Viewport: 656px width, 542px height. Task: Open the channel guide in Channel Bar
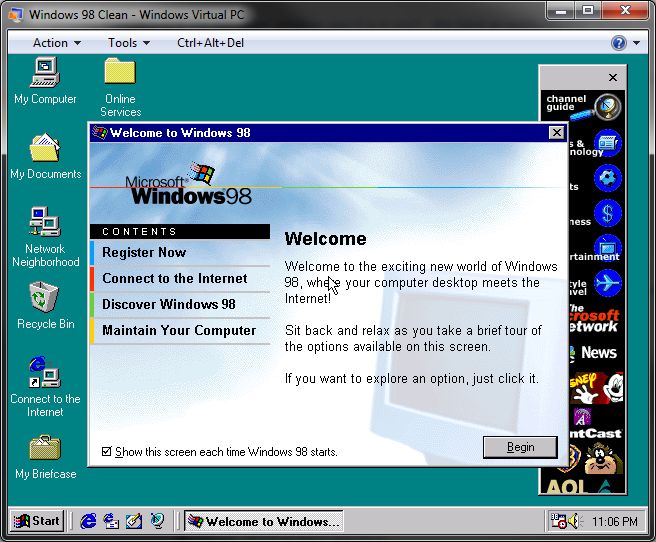(x=583, y=107)
